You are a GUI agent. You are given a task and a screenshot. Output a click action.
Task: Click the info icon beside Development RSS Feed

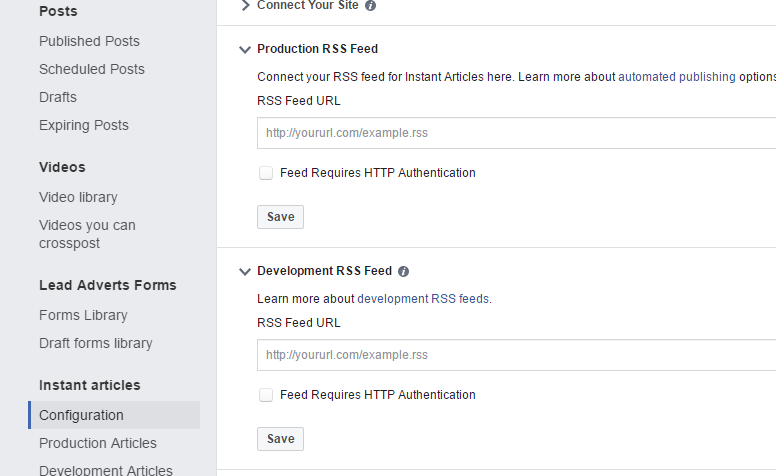(403, 271)
